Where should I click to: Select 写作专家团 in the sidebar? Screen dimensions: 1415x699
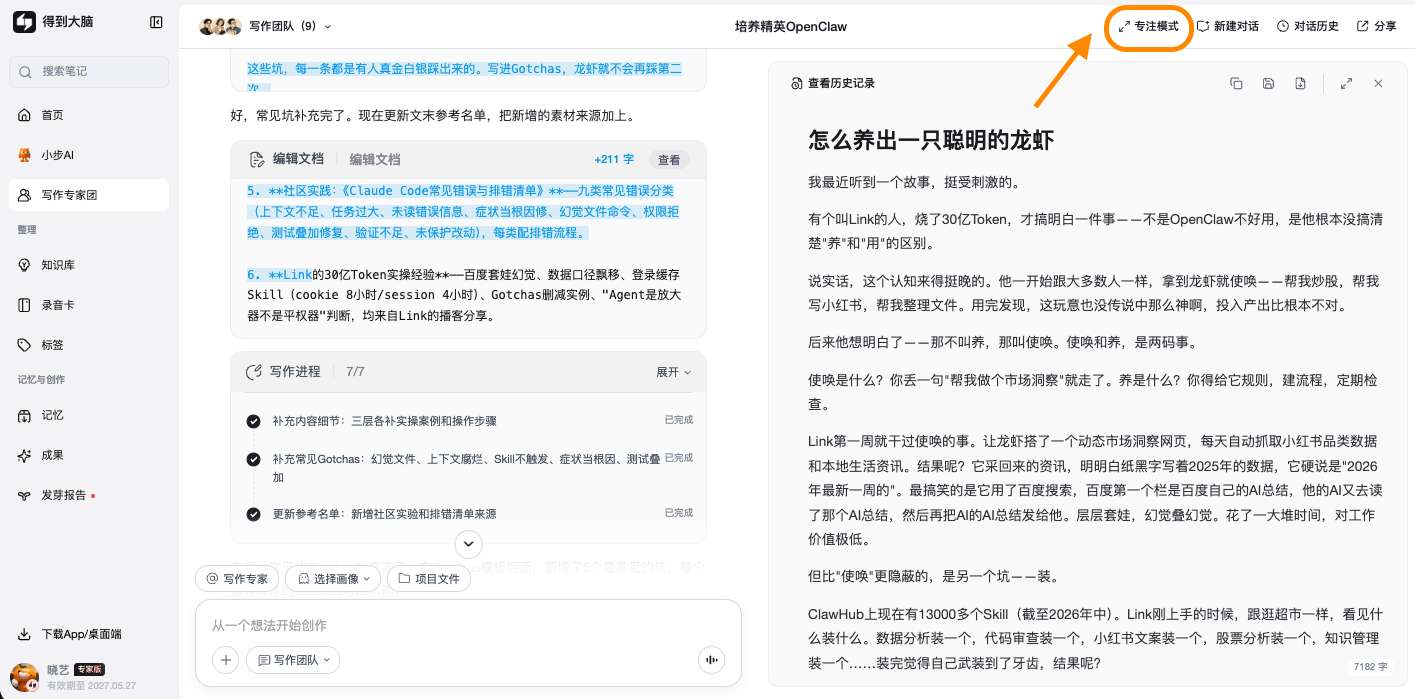[89, 195]
